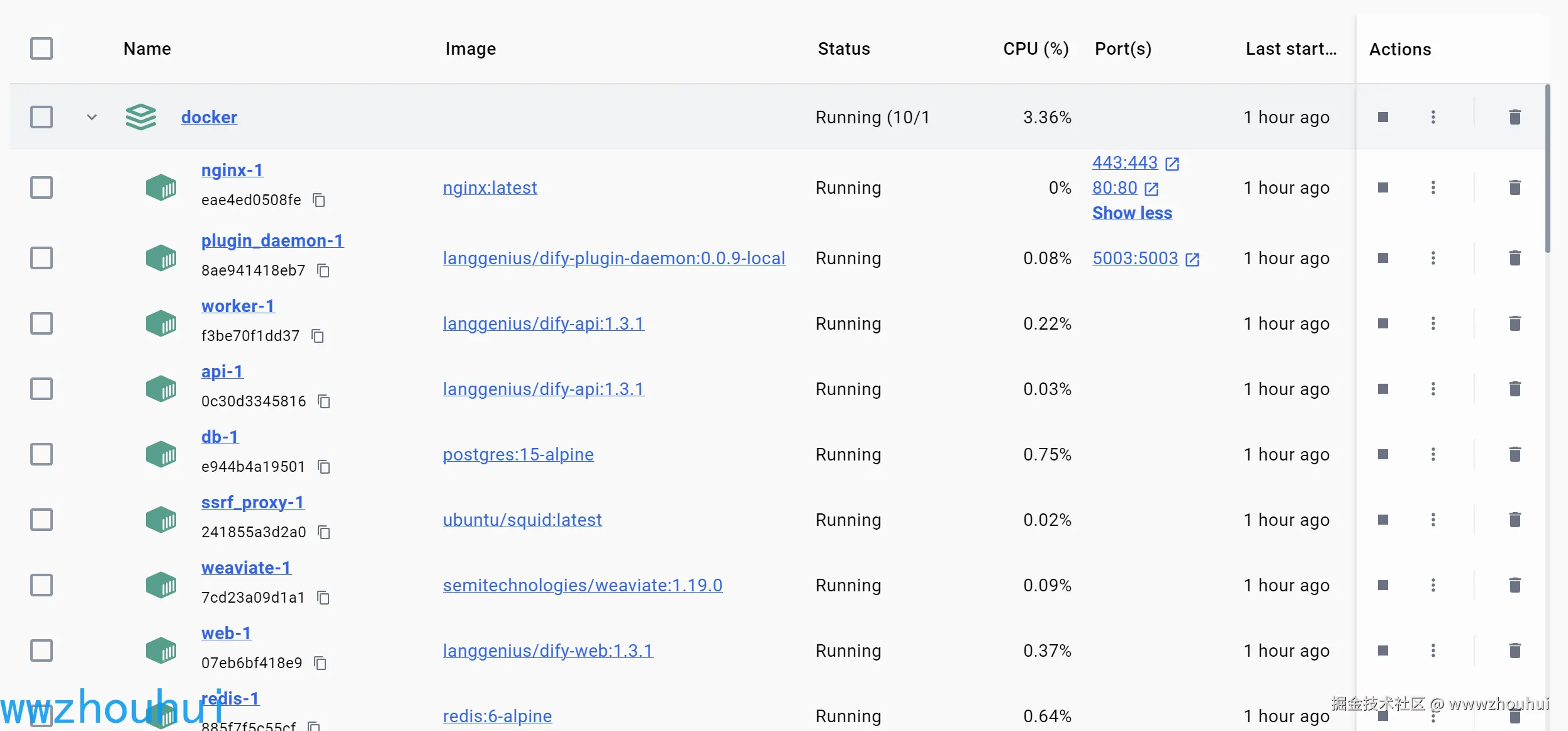Delete the docker compose stack
Viewport: 1568px width, 731px height.
tap(1515, 117)
